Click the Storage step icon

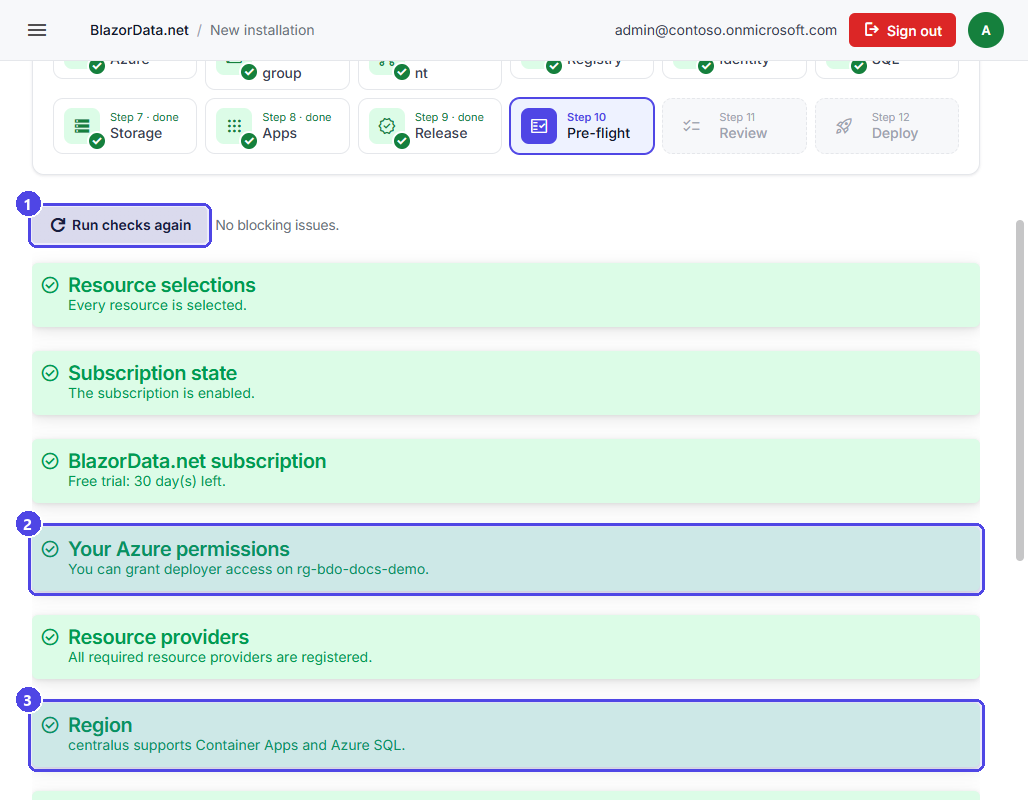coord(83,126)
